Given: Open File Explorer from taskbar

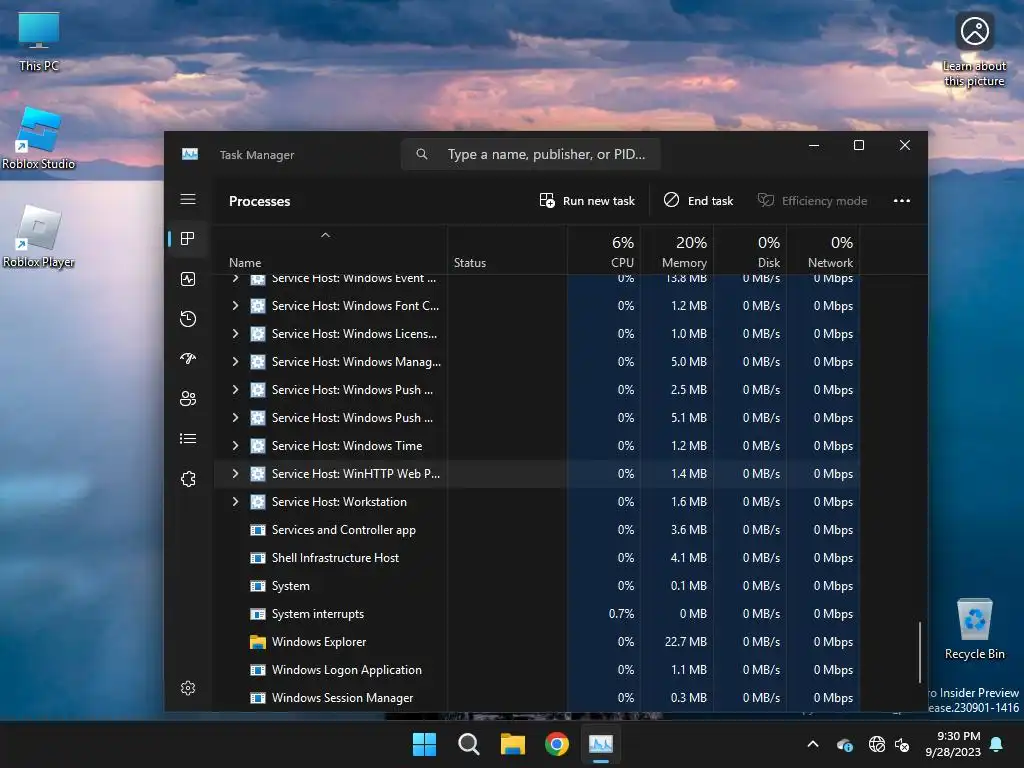Looking at the screenshot, I should (513, 744).
